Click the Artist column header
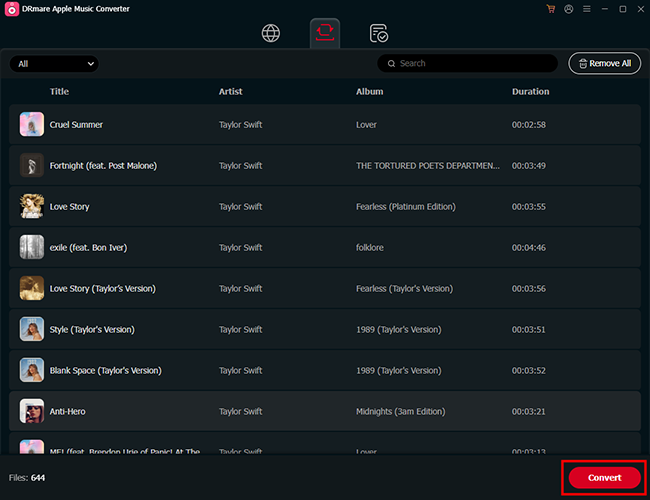The width and height of the screenshot is (650, 500). [x=231, y=92]
